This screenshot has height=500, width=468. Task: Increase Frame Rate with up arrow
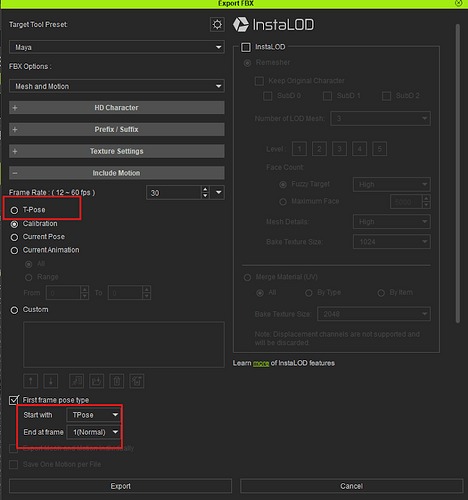click(x=205, y=189)
